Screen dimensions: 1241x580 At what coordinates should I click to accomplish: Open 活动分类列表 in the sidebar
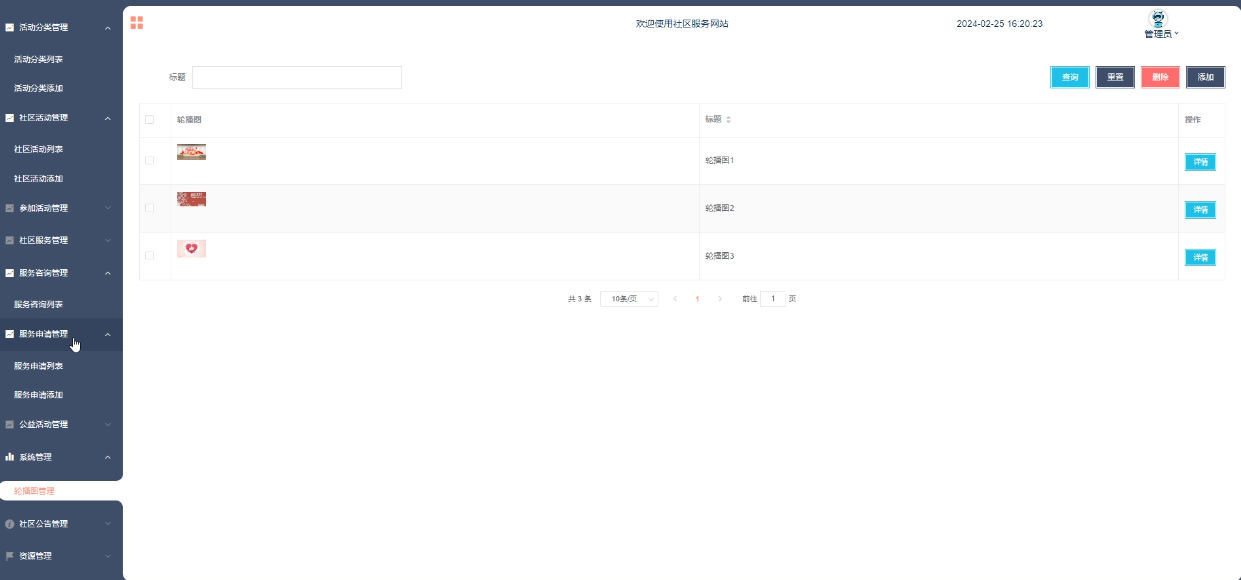coord(38,60)
